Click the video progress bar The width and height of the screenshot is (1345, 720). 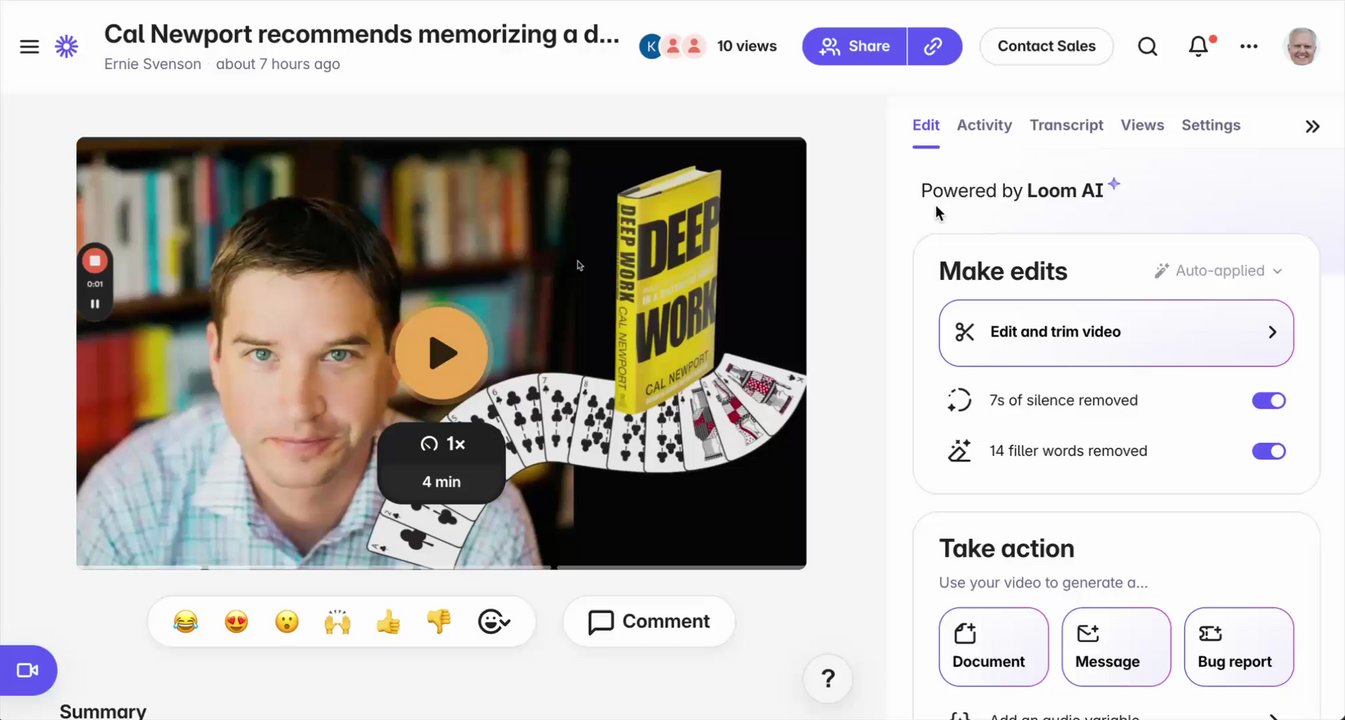441,567
